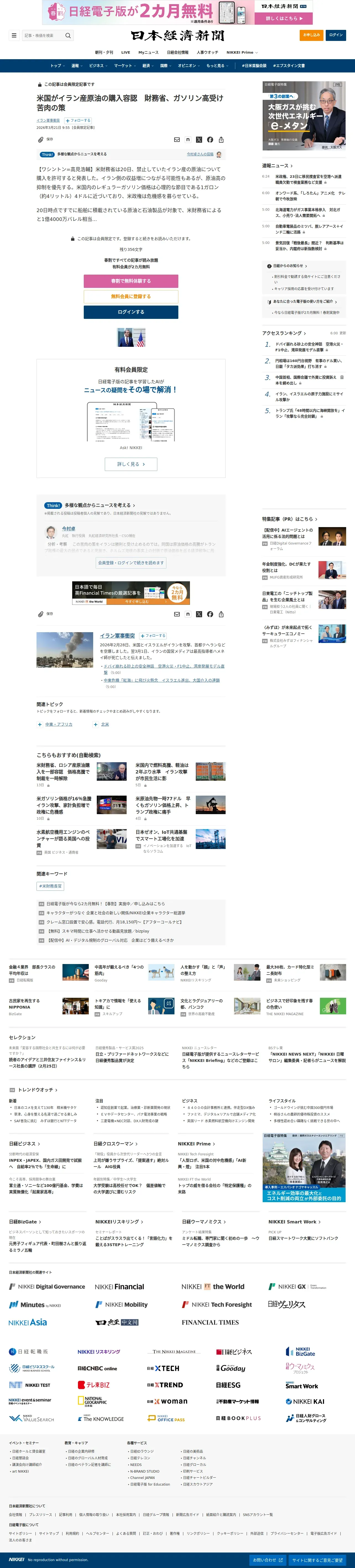Open the hamburger menu icon

pyautogui.click(x=14, y=35)
